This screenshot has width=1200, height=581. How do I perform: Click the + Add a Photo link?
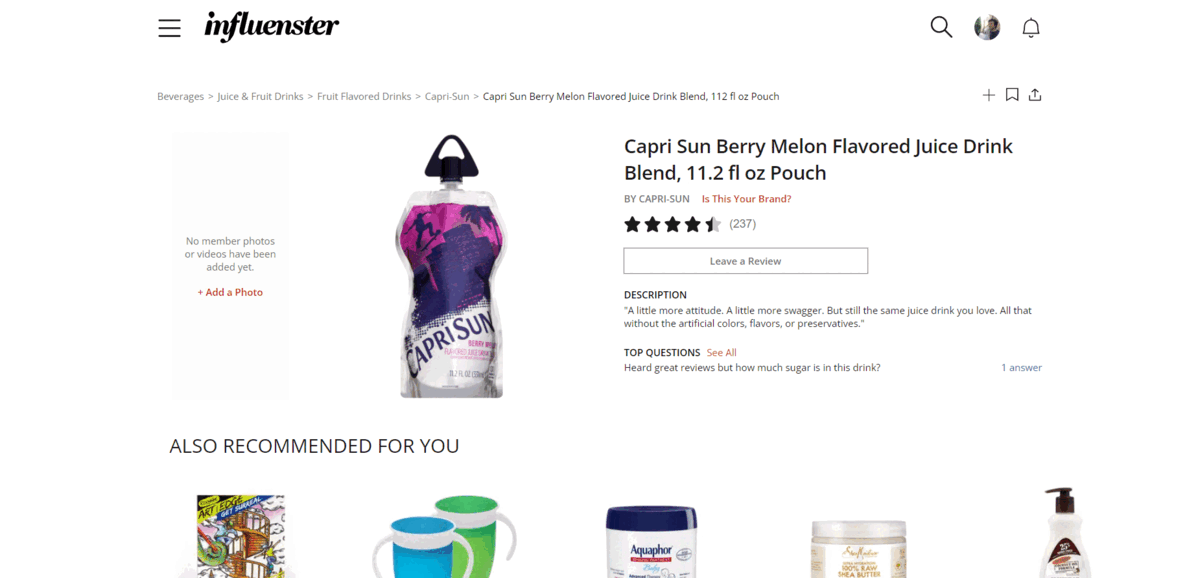click(230, 293)
